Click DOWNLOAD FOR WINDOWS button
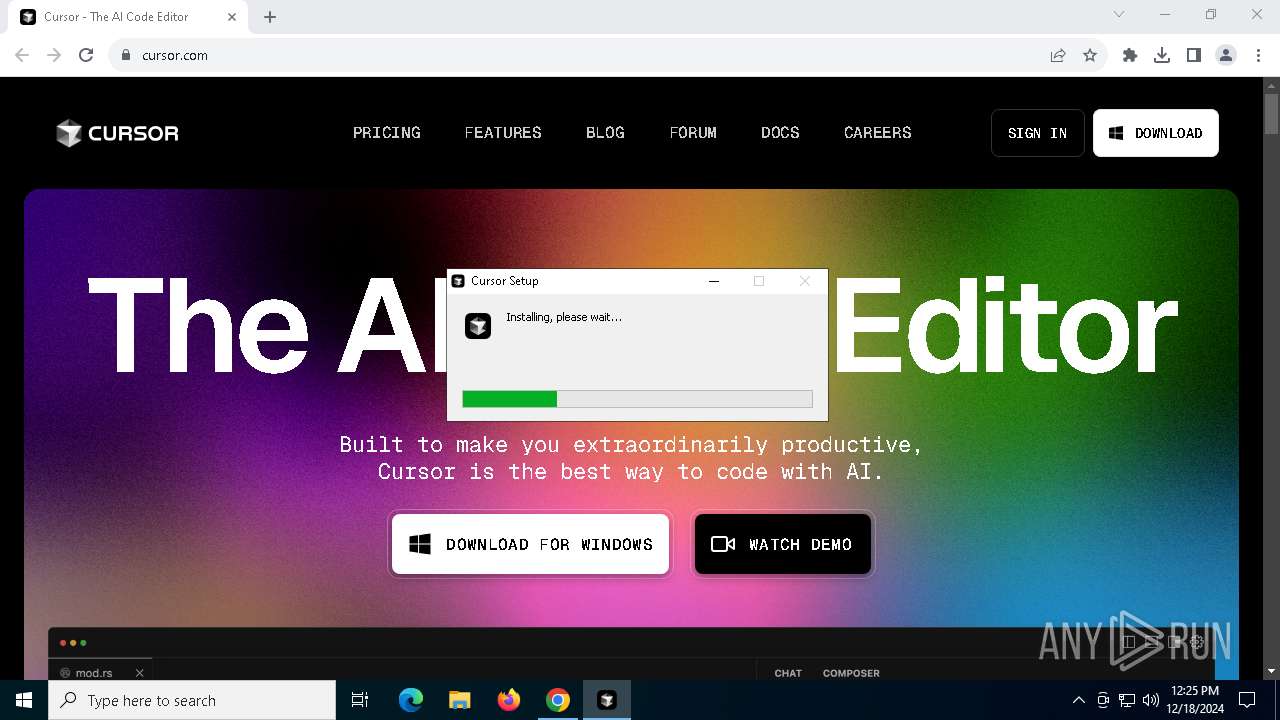Screen dimensions: 1280x720 (x=530, y=544)
